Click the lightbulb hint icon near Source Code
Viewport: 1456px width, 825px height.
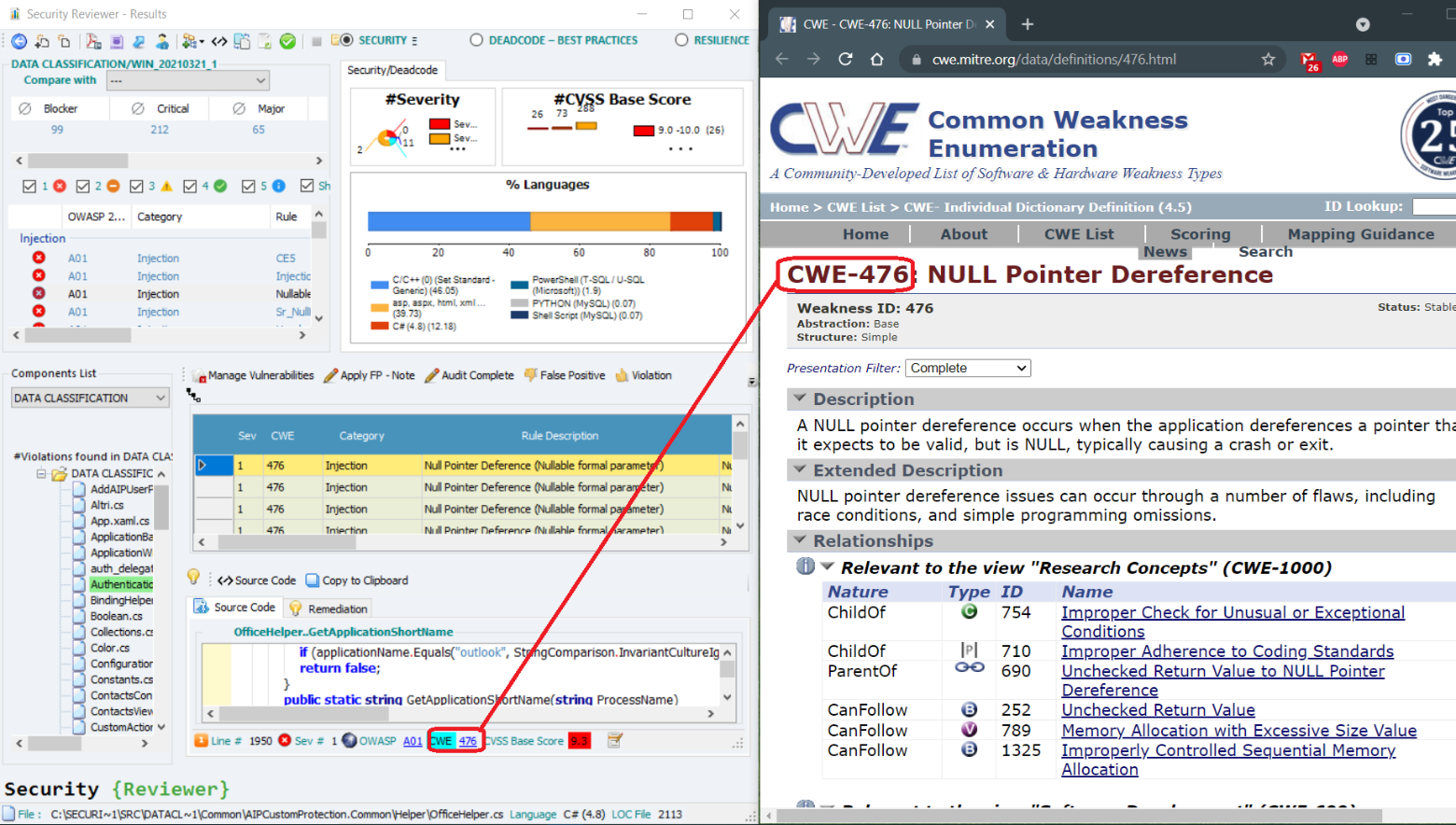tap(193, 577)
